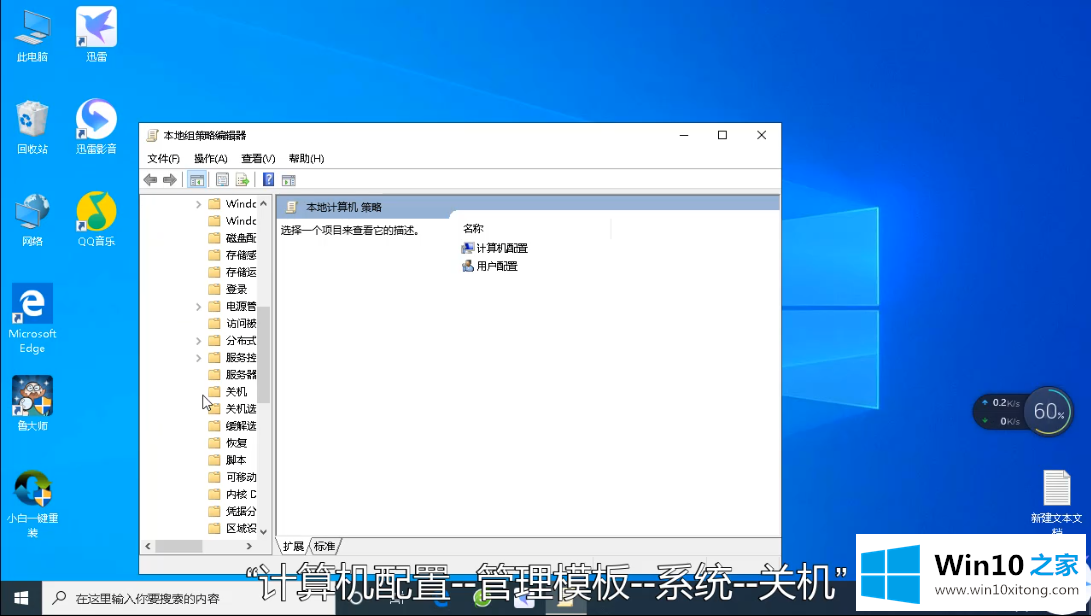Select the 服务器 folder in the tree
Image resolution: width=1091 pixels, height=616 pixels.
[x=232, y=374]
